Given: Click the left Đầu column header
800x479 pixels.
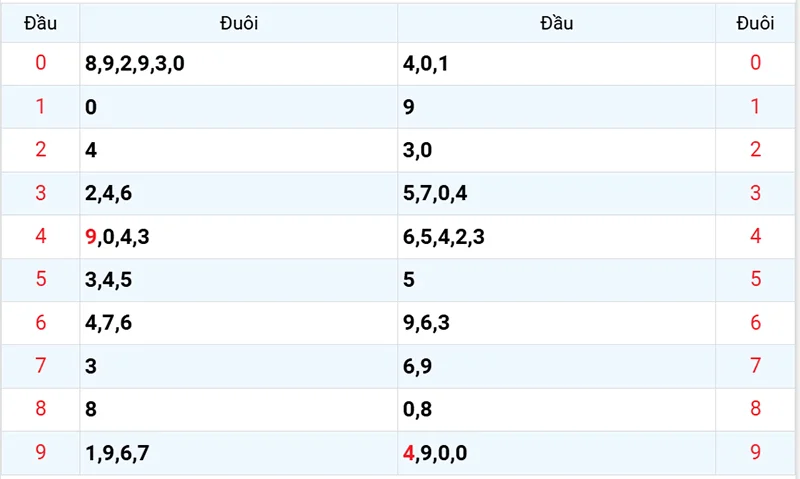Looking at the screenshot, I should pos(40,23).
